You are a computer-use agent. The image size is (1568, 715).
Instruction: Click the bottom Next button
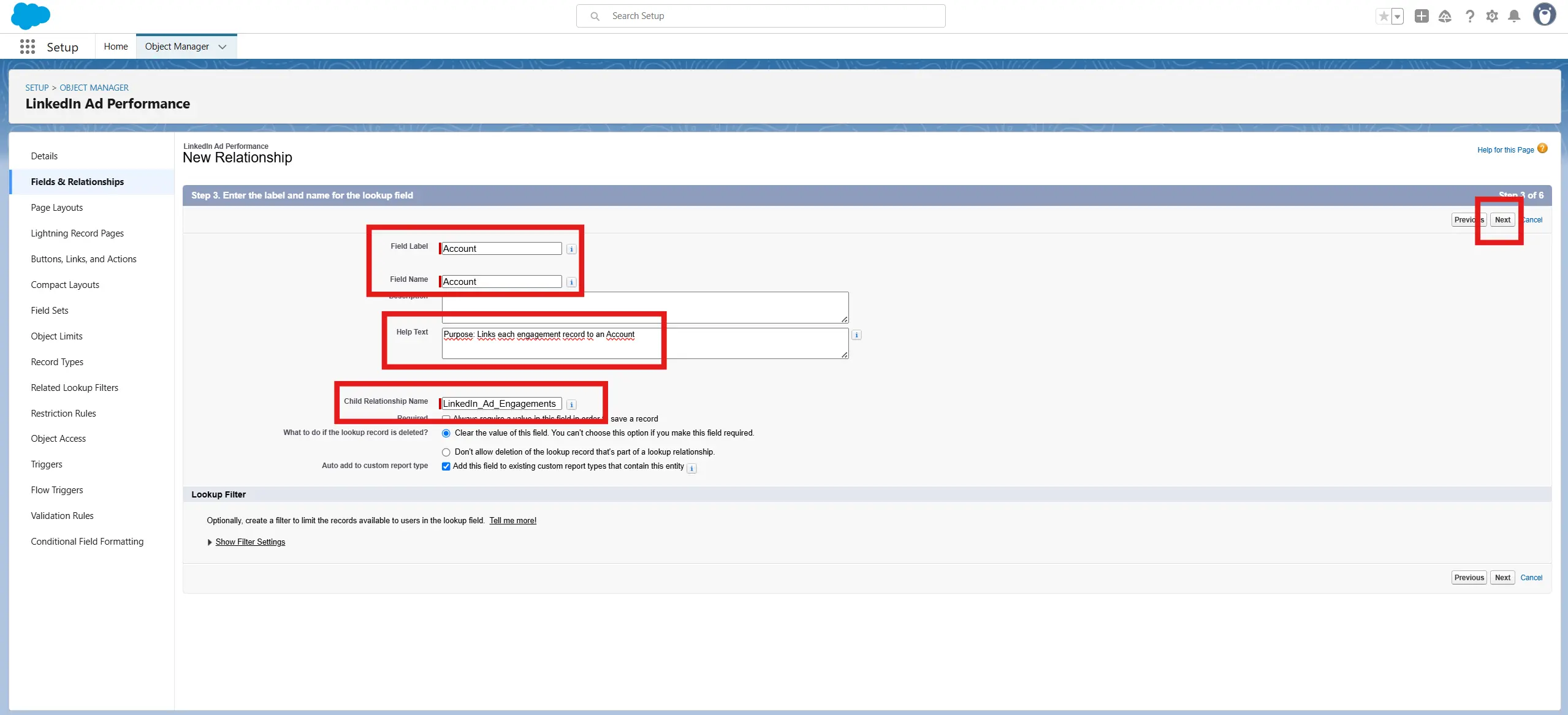(x=1502, y=578)
